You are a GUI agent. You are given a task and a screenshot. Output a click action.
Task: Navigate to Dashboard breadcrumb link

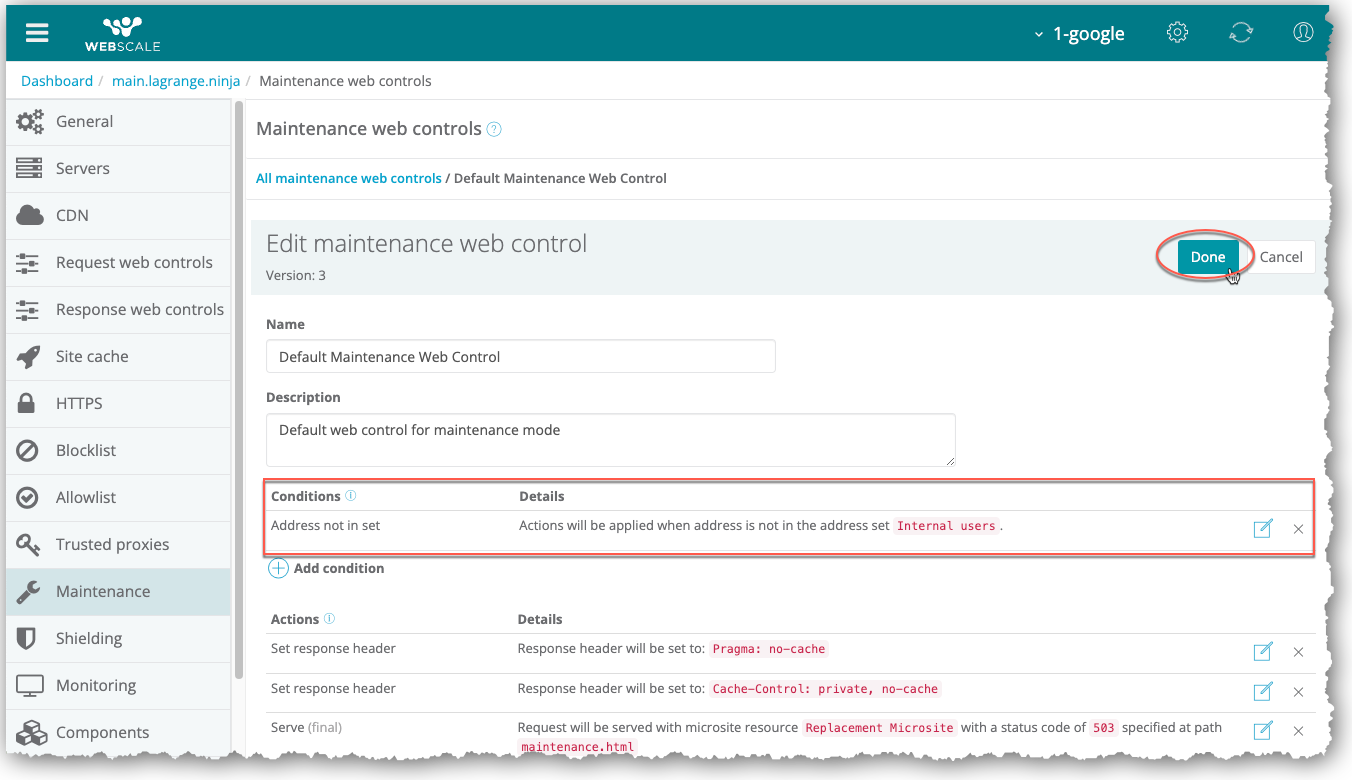[x=56, y=81]
